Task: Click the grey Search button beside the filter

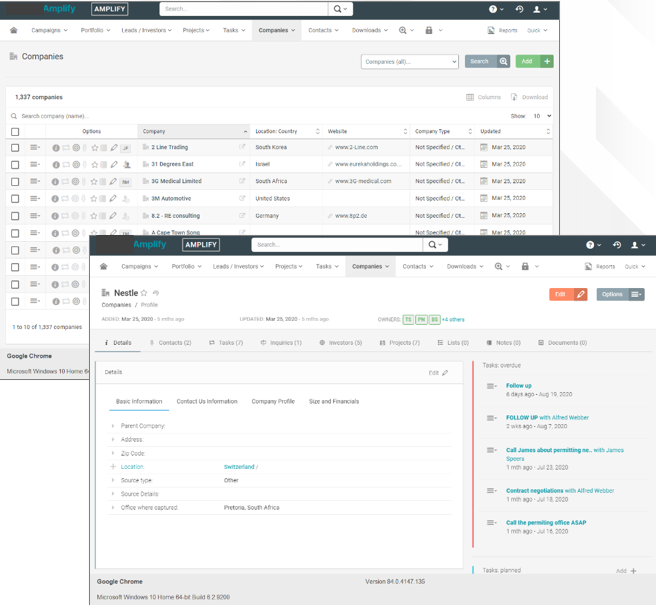Action: coord(487,62)
